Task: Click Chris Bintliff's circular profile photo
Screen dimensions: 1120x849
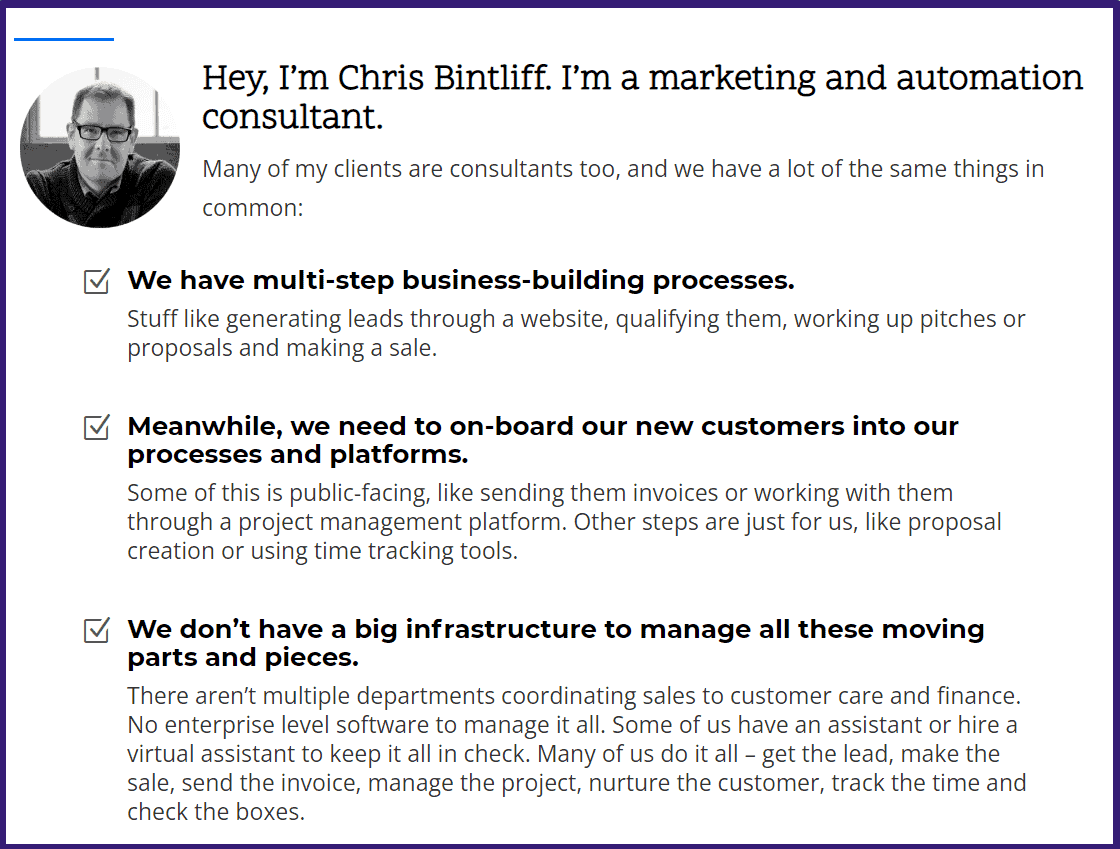Action: pyautogui.click(x=100, y=148)
